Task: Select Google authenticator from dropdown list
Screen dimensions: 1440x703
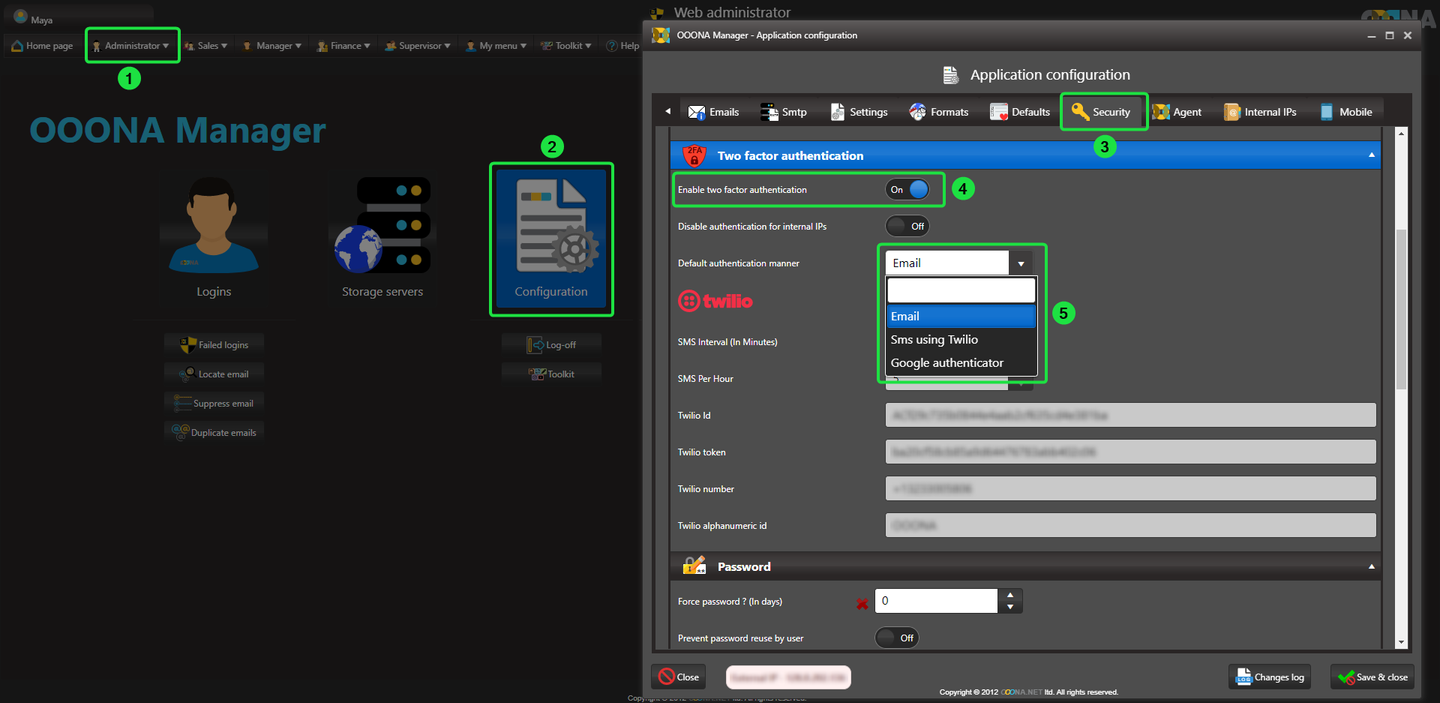Action: point(947,363)
